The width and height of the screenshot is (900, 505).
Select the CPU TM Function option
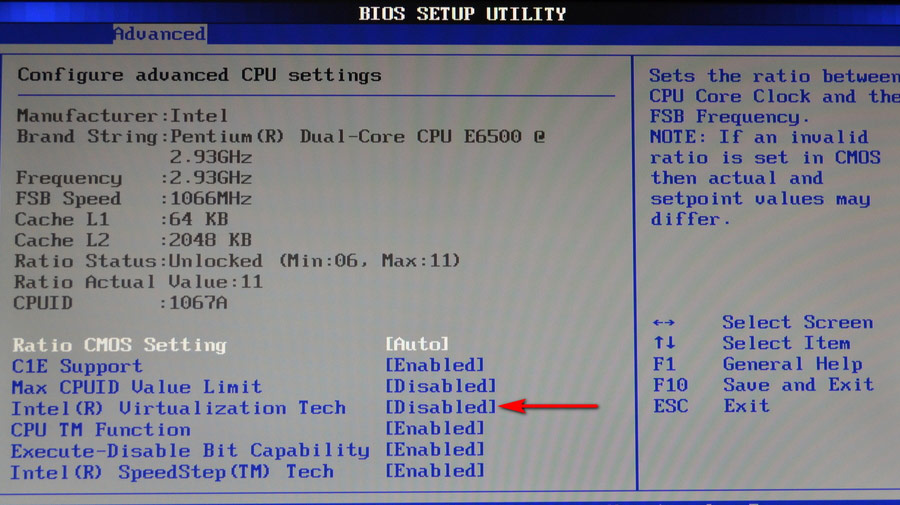(101, 430)
